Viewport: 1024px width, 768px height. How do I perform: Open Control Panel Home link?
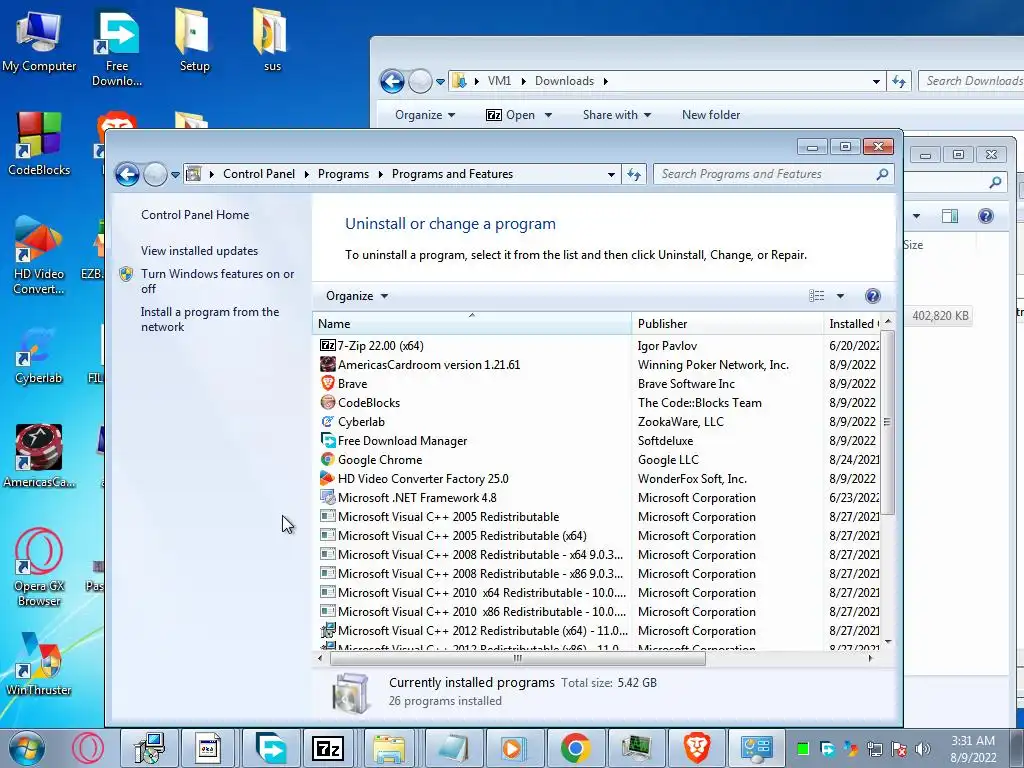pyautogui.click(x=195, y=215)
